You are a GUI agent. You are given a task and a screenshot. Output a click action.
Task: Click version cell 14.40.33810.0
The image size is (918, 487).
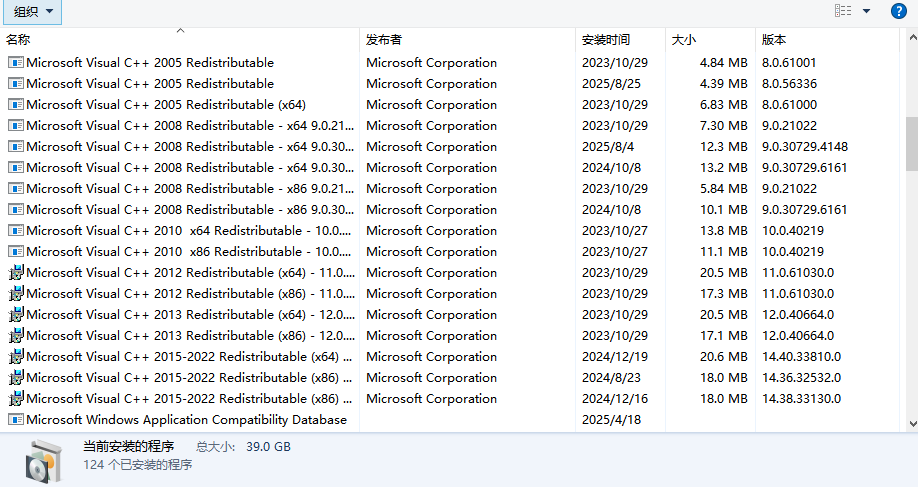coord(801,357)
